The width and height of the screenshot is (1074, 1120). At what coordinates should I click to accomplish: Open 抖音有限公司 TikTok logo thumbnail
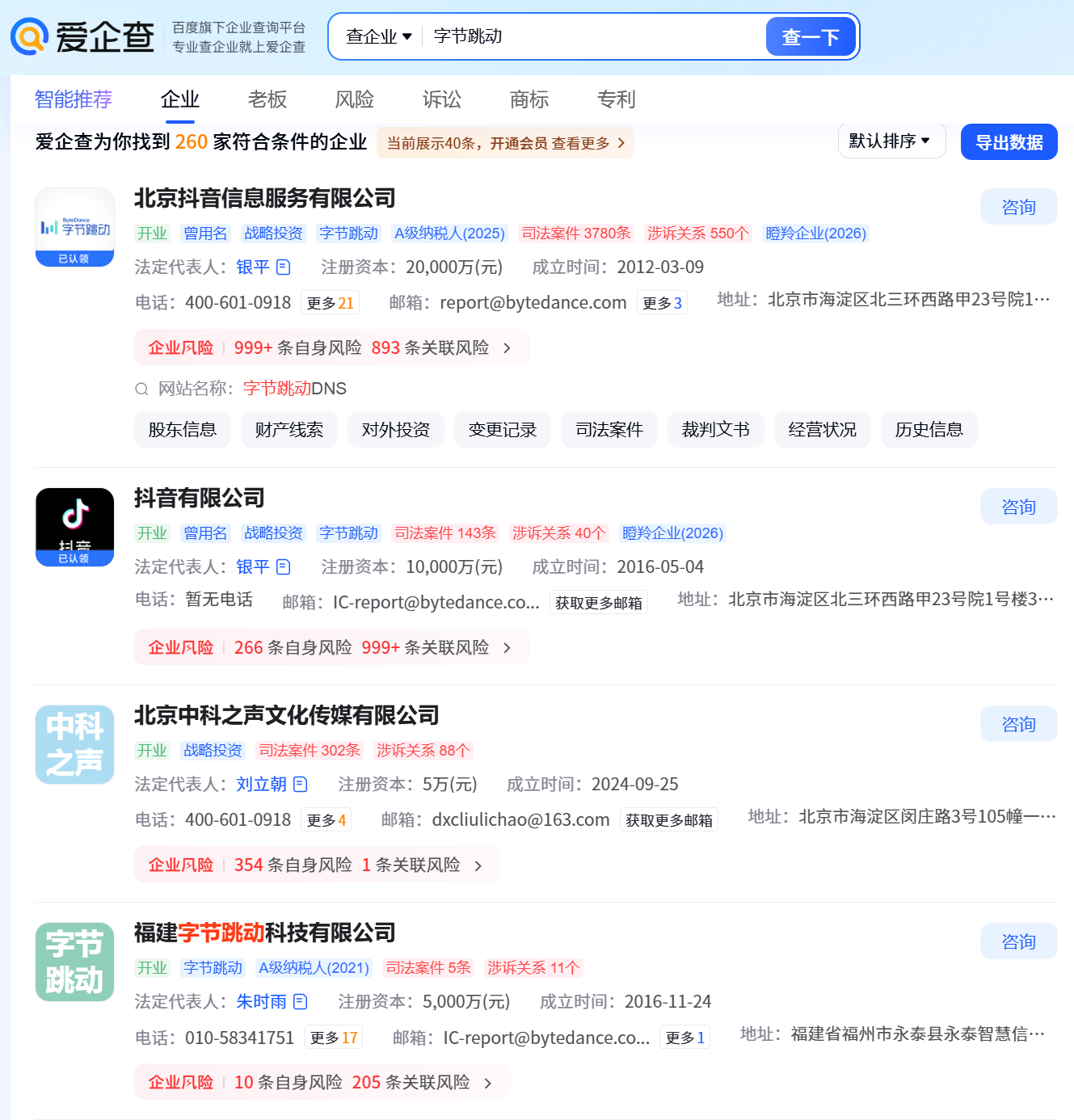pos(74,527)
